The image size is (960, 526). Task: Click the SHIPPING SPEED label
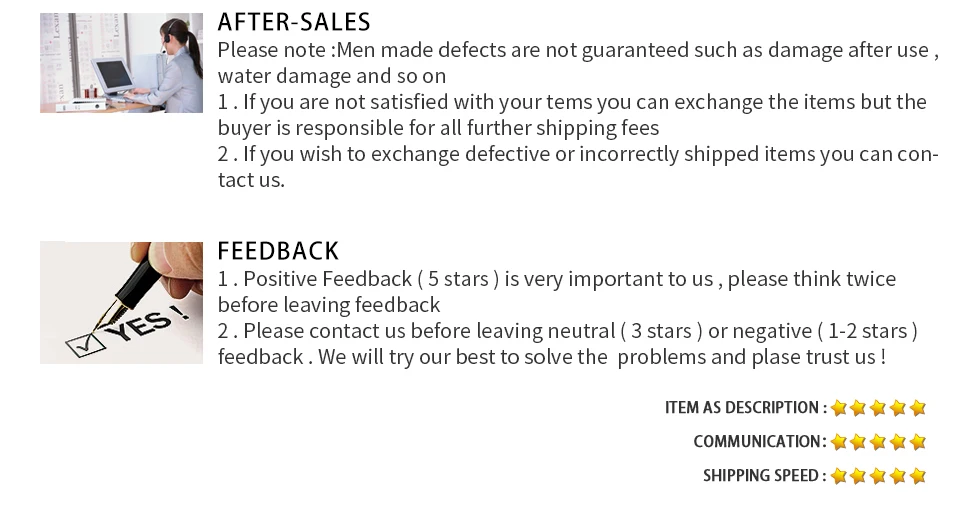pyautogui.click(x=765, y=476)
